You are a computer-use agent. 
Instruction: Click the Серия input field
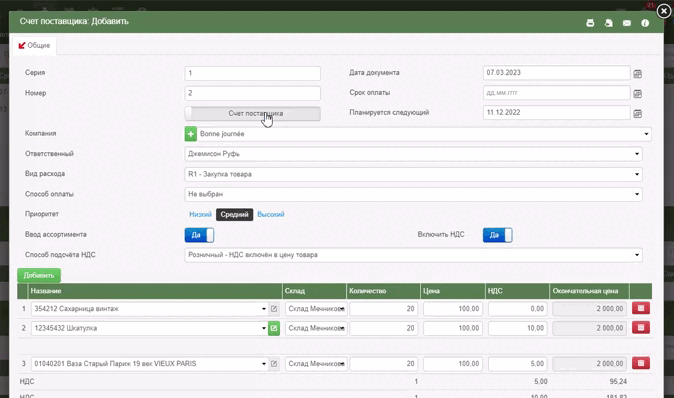[x=253, y=73]
